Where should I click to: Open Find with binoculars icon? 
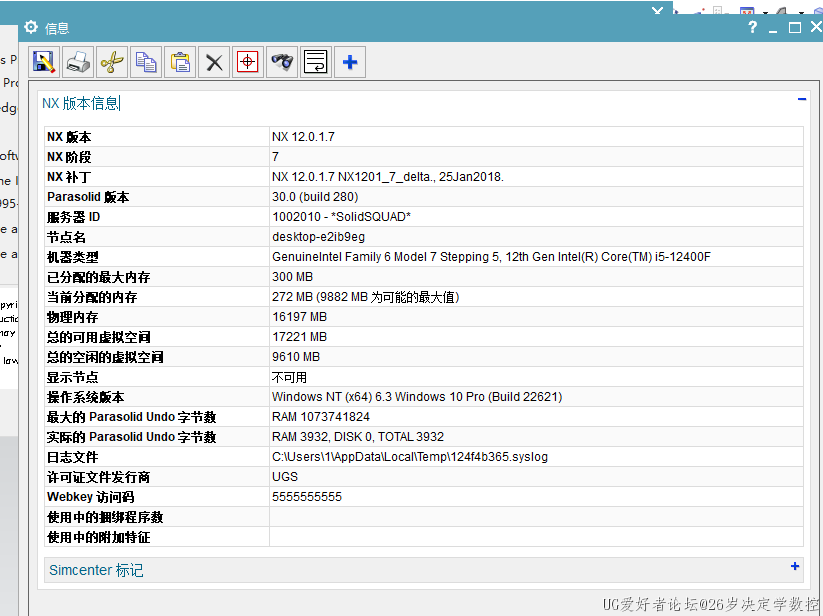tap(282, 62)
